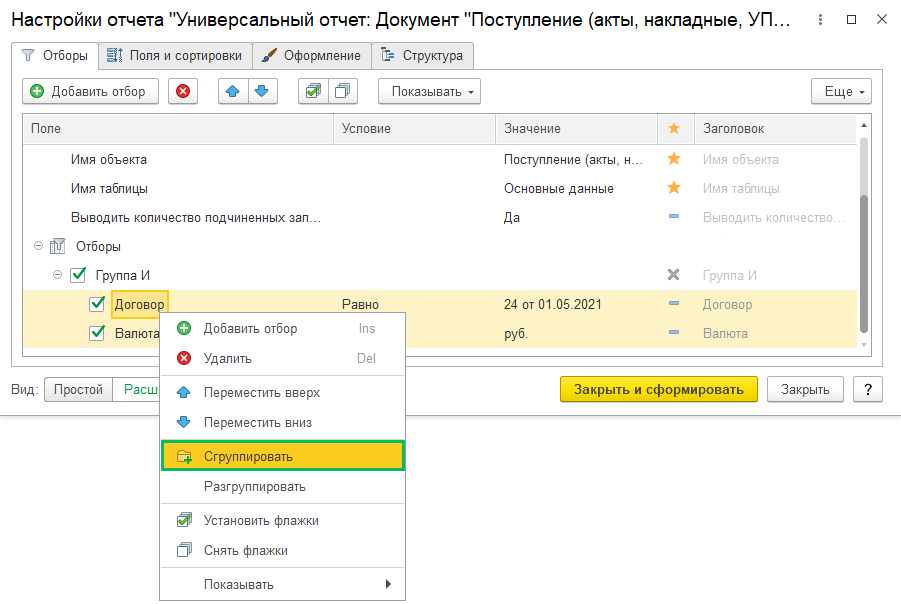Choose Установить флажки in context menu
Image resolution: width=901 pixels, height=604 pixels.
click(283, 521)
